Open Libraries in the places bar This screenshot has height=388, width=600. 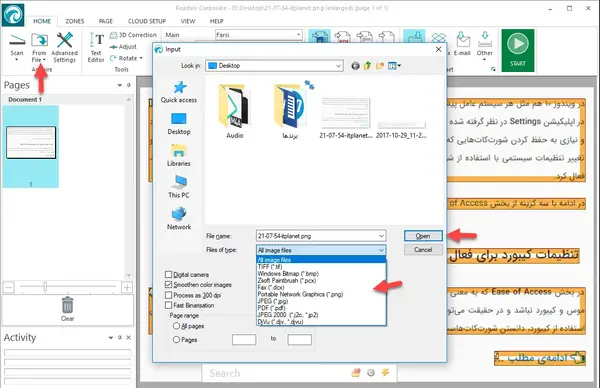(179, 155)
